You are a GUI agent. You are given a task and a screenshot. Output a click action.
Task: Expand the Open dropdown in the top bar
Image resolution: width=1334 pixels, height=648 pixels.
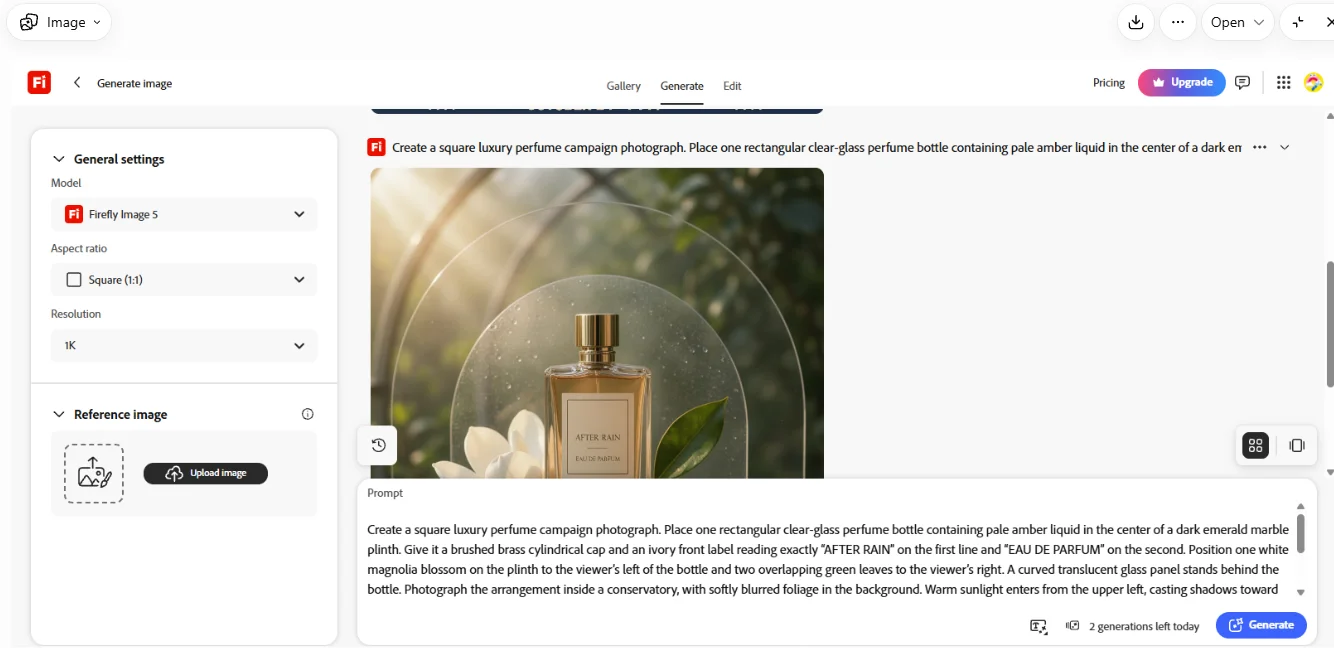click(1237, 22)
